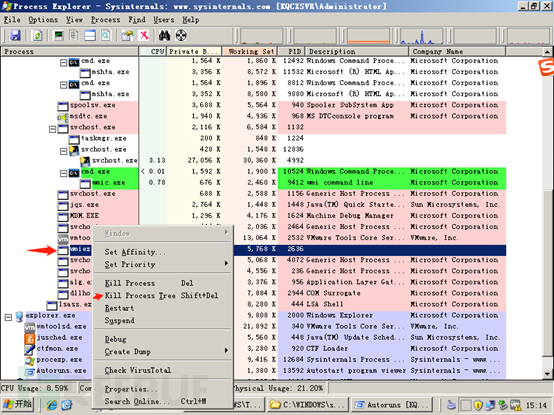
Task: Expand the Set Priority submenu
Action: click(163, 264)
